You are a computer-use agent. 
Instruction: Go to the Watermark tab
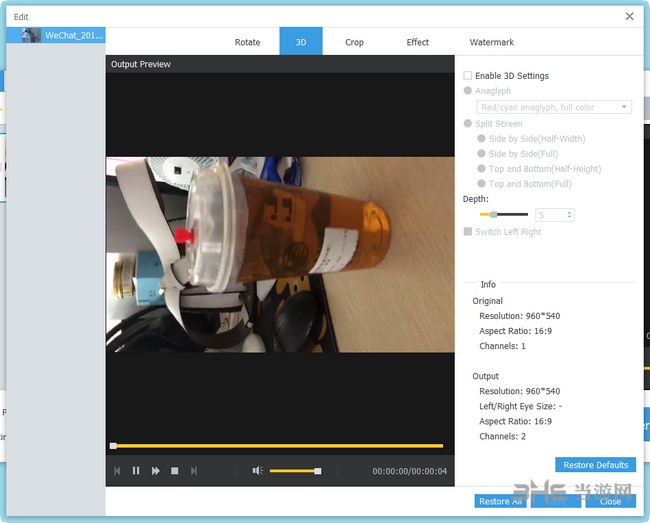(x=492, y=42)
